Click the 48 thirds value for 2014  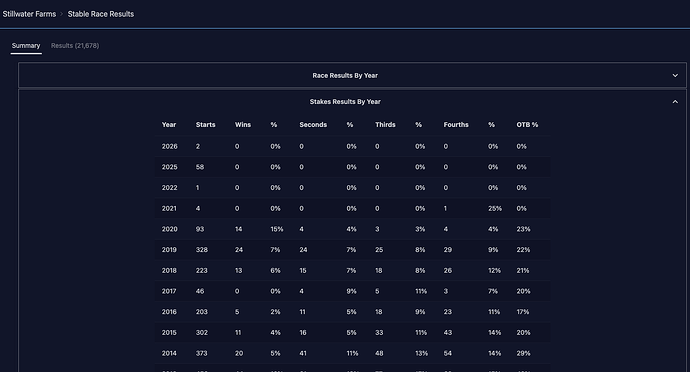(379, 354)
